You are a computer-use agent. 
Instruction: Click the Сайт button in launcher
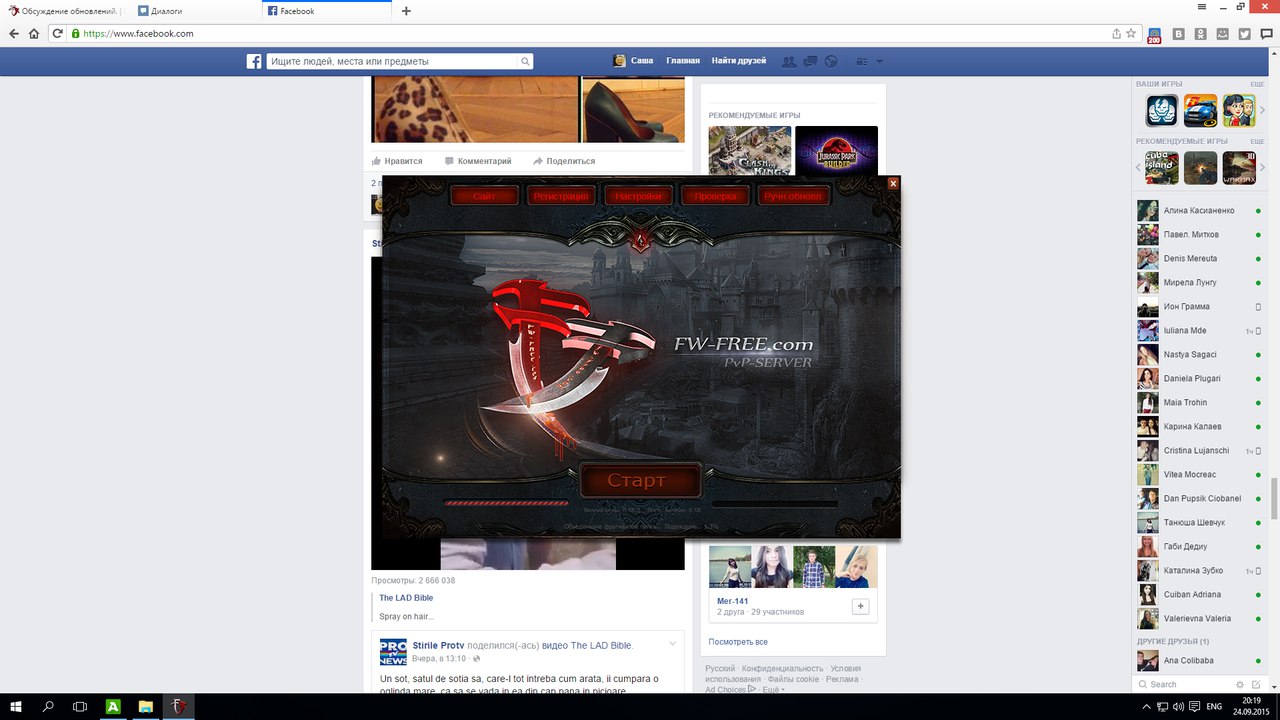485,196
